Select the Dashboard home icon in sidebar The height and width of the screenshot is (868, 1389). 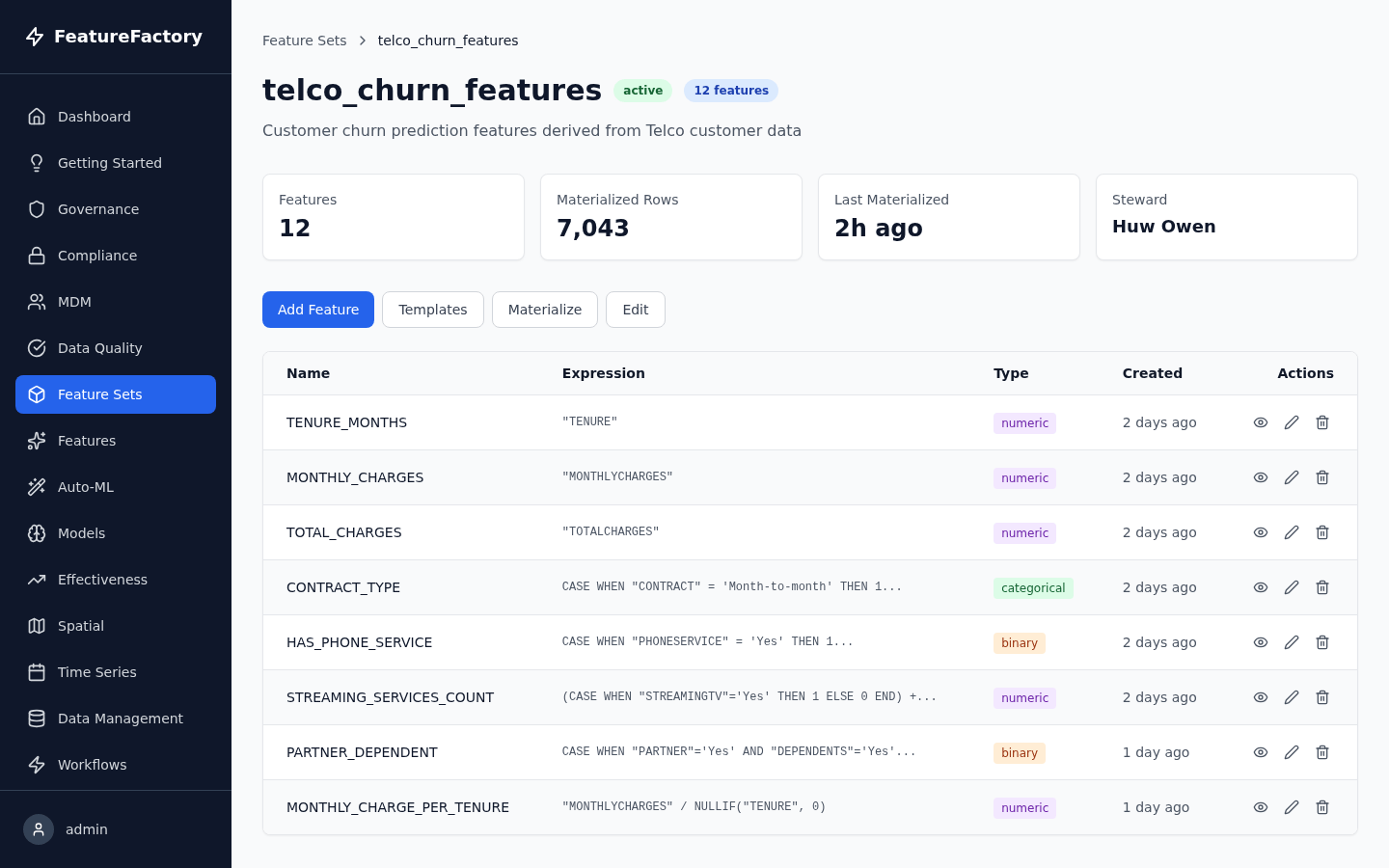click(37, 117)
